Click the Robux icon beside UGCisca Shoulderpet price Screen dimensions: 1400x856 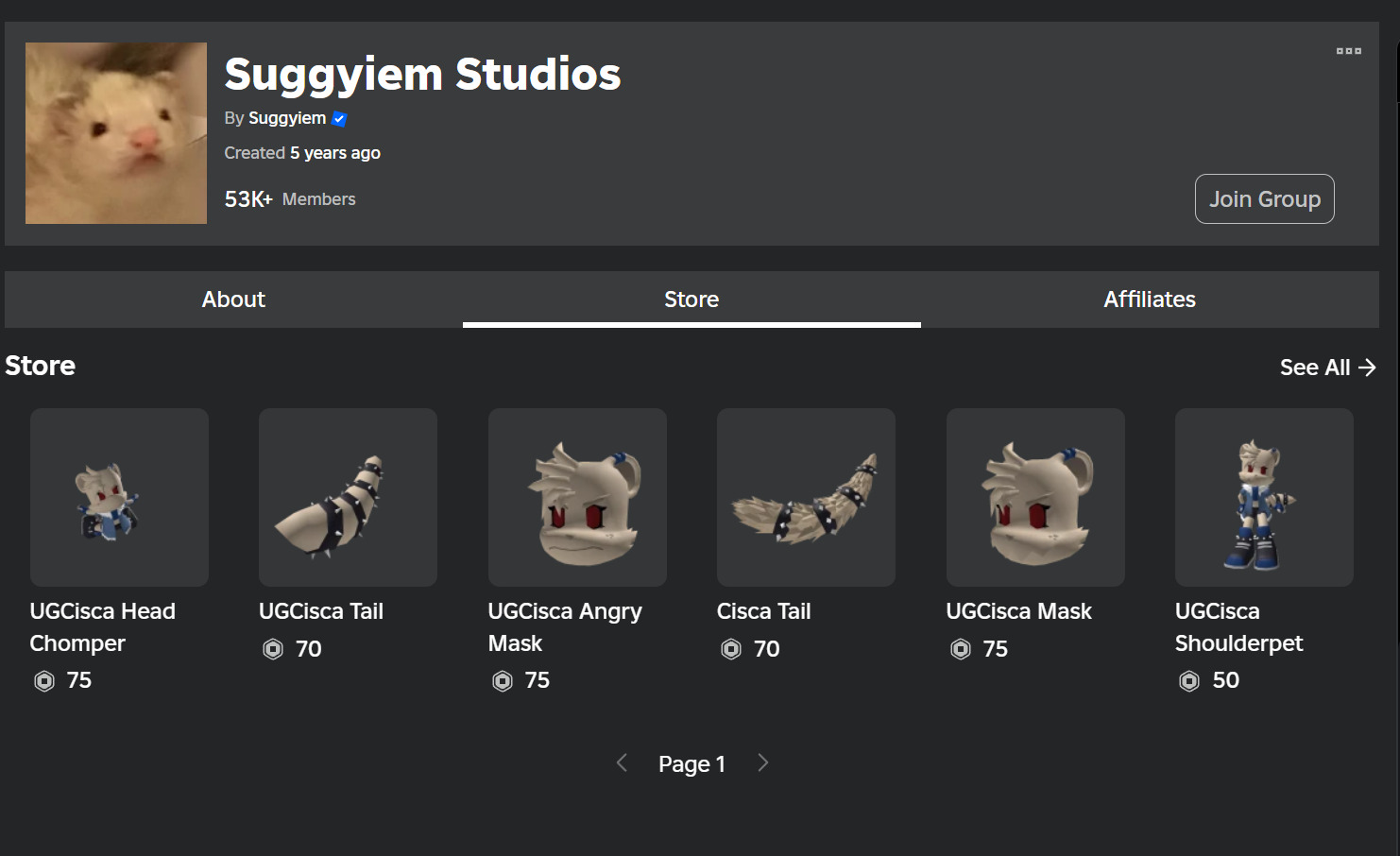[1189, 680]
